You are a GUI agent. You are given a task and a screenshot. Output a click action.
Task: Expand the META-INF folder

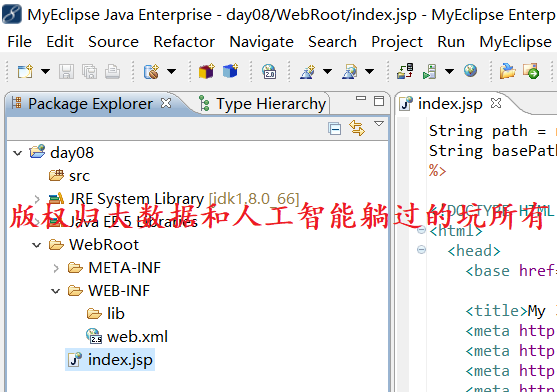[56, 268]
